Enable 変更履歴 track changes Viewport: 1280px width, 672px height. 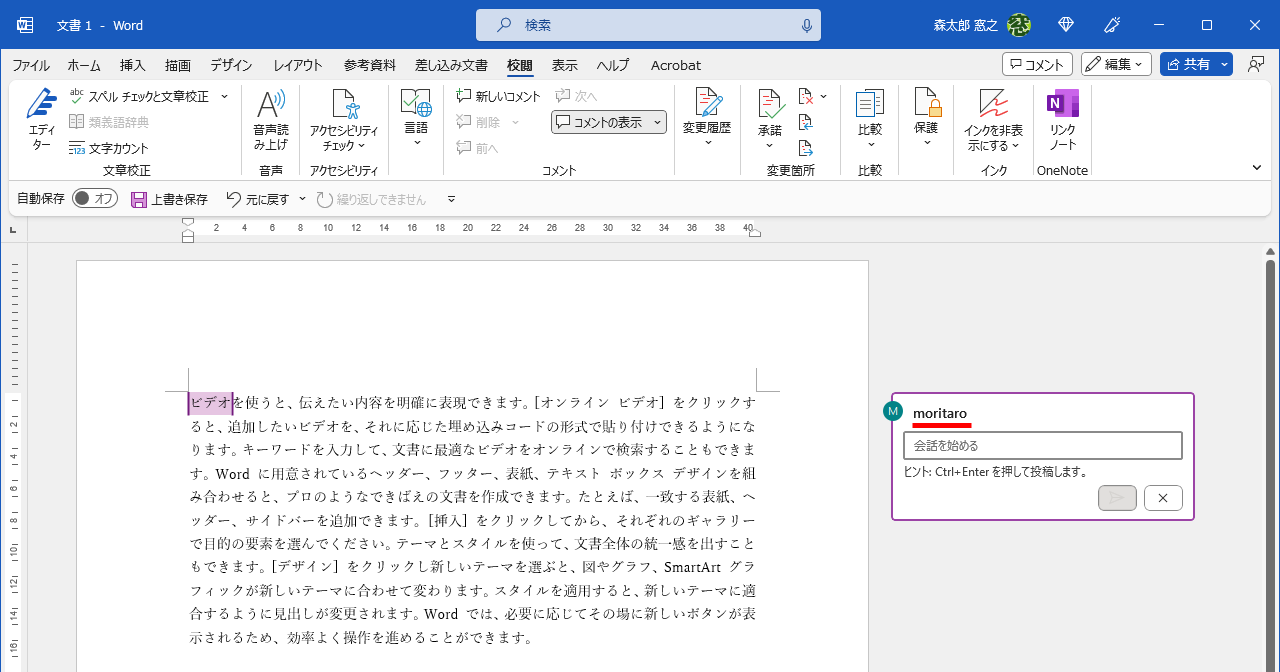click(707, 120)
